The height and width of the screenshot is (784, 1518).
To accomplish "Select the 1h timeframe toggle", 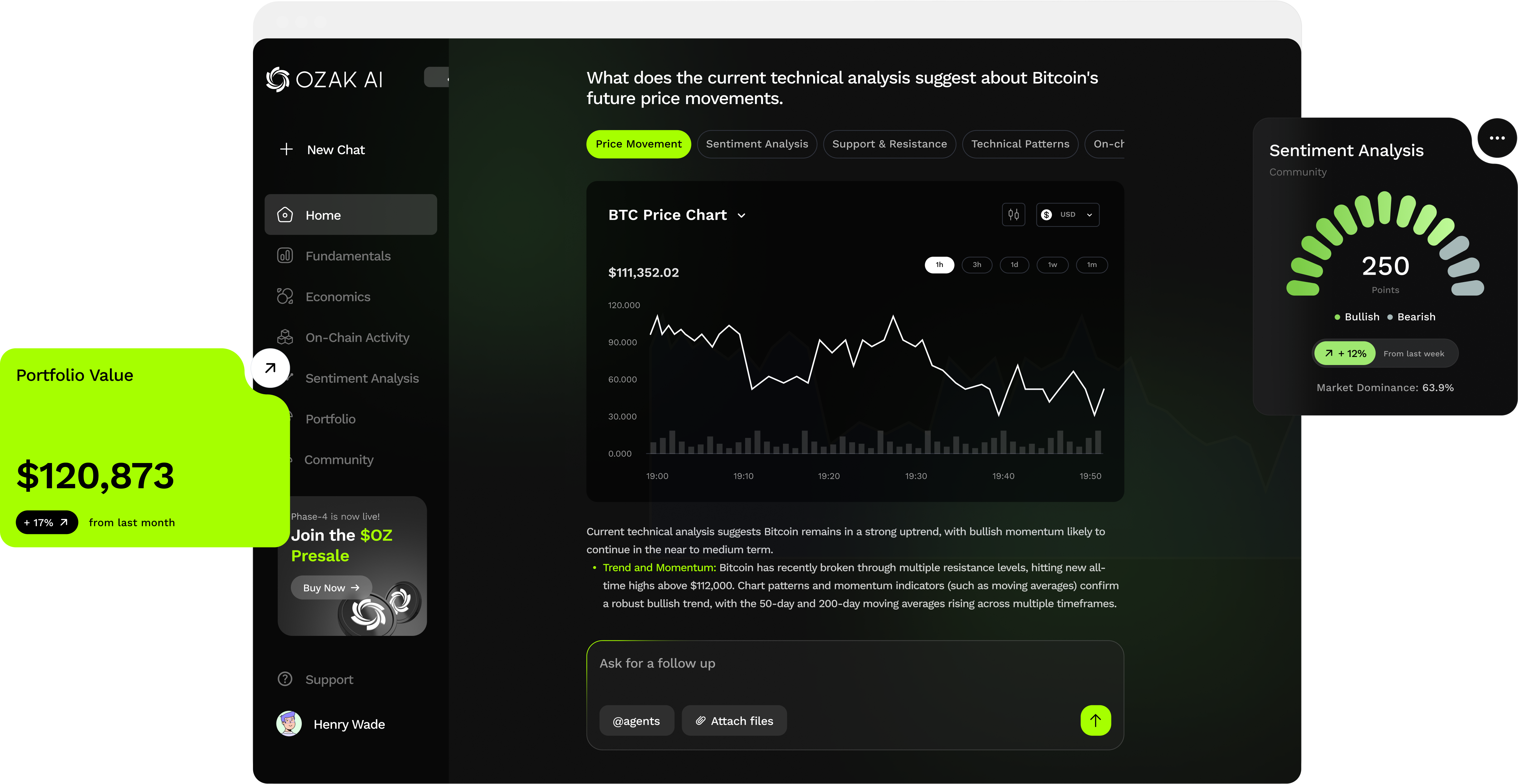I will click(939, 265).
